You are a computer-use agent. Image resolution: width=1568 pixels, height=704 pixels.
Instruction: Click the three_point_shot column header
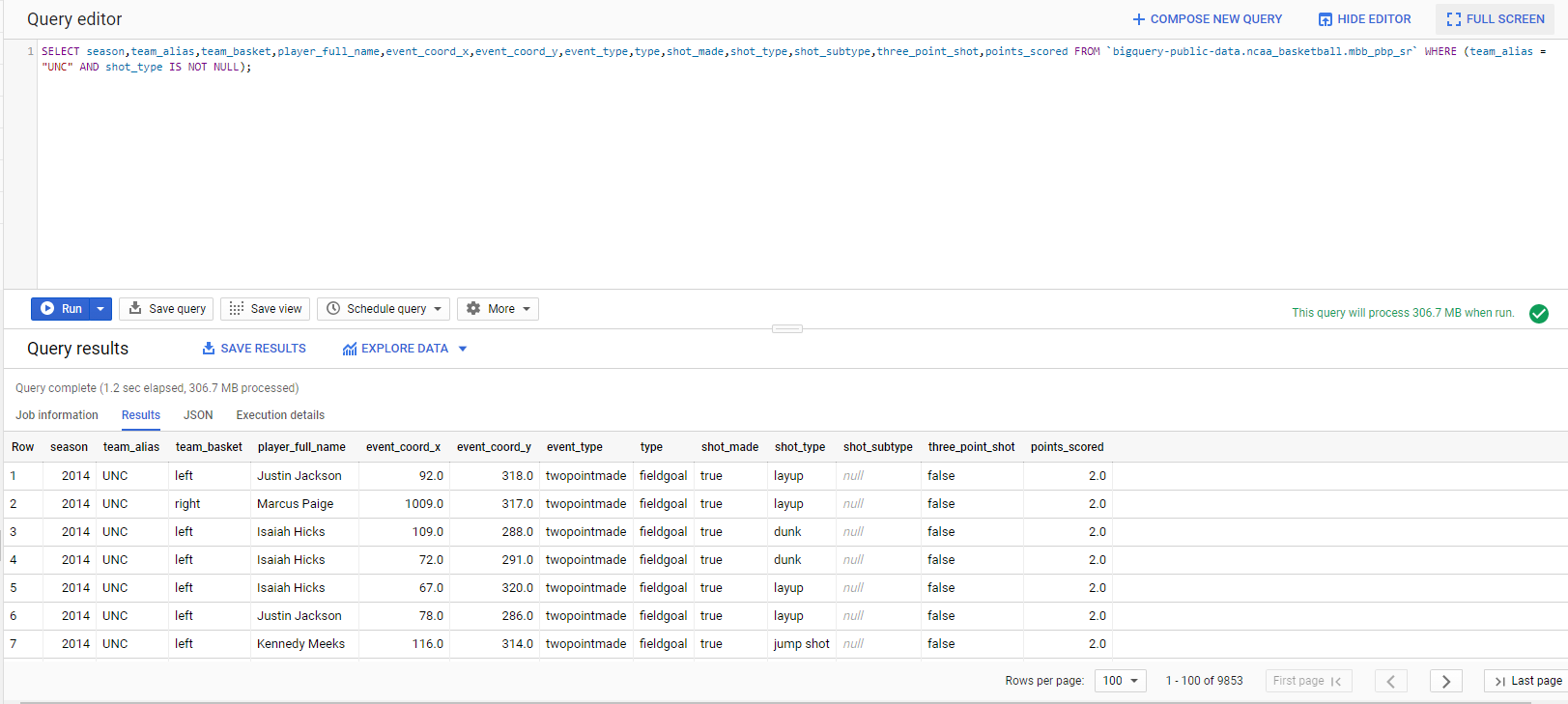coord(972,447)
